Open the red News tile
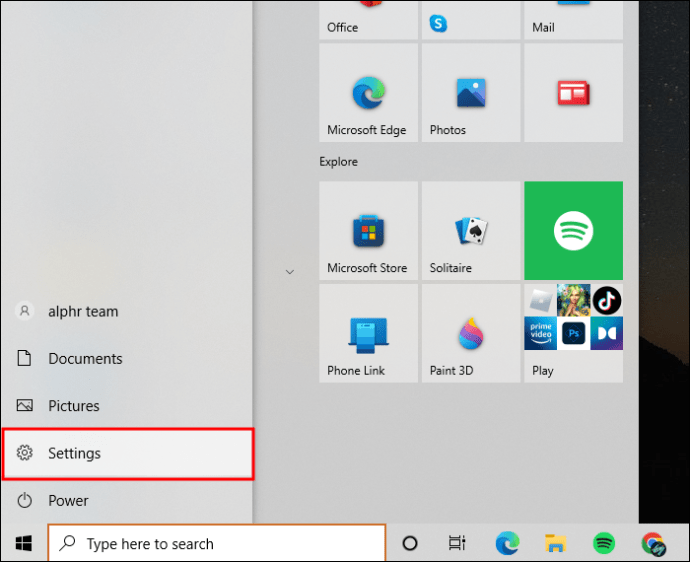This screenshot has height=562, width=690. click(x=573, y=92)
